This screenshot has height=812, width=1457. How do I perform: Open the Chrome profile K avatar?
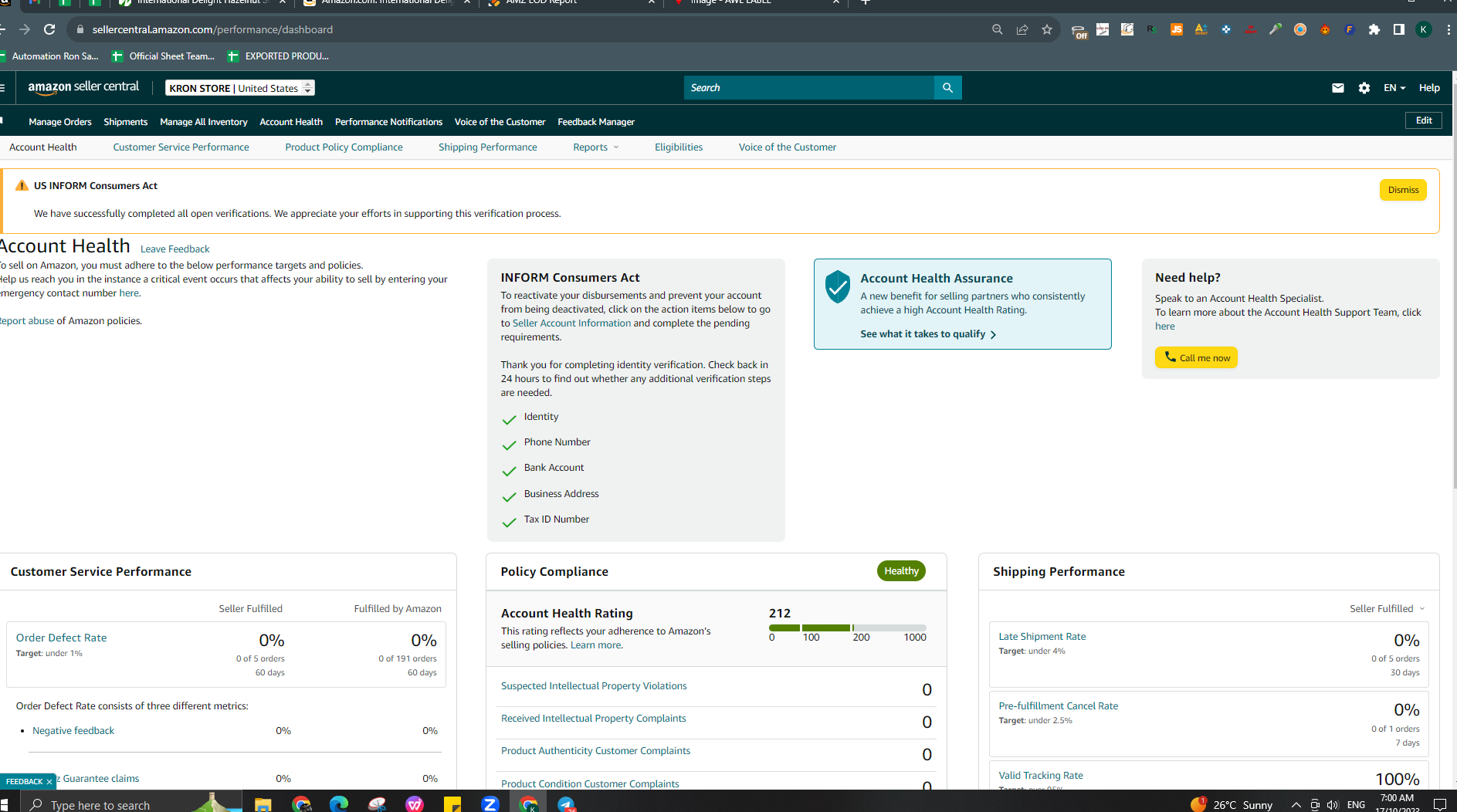pos(1424,29)
